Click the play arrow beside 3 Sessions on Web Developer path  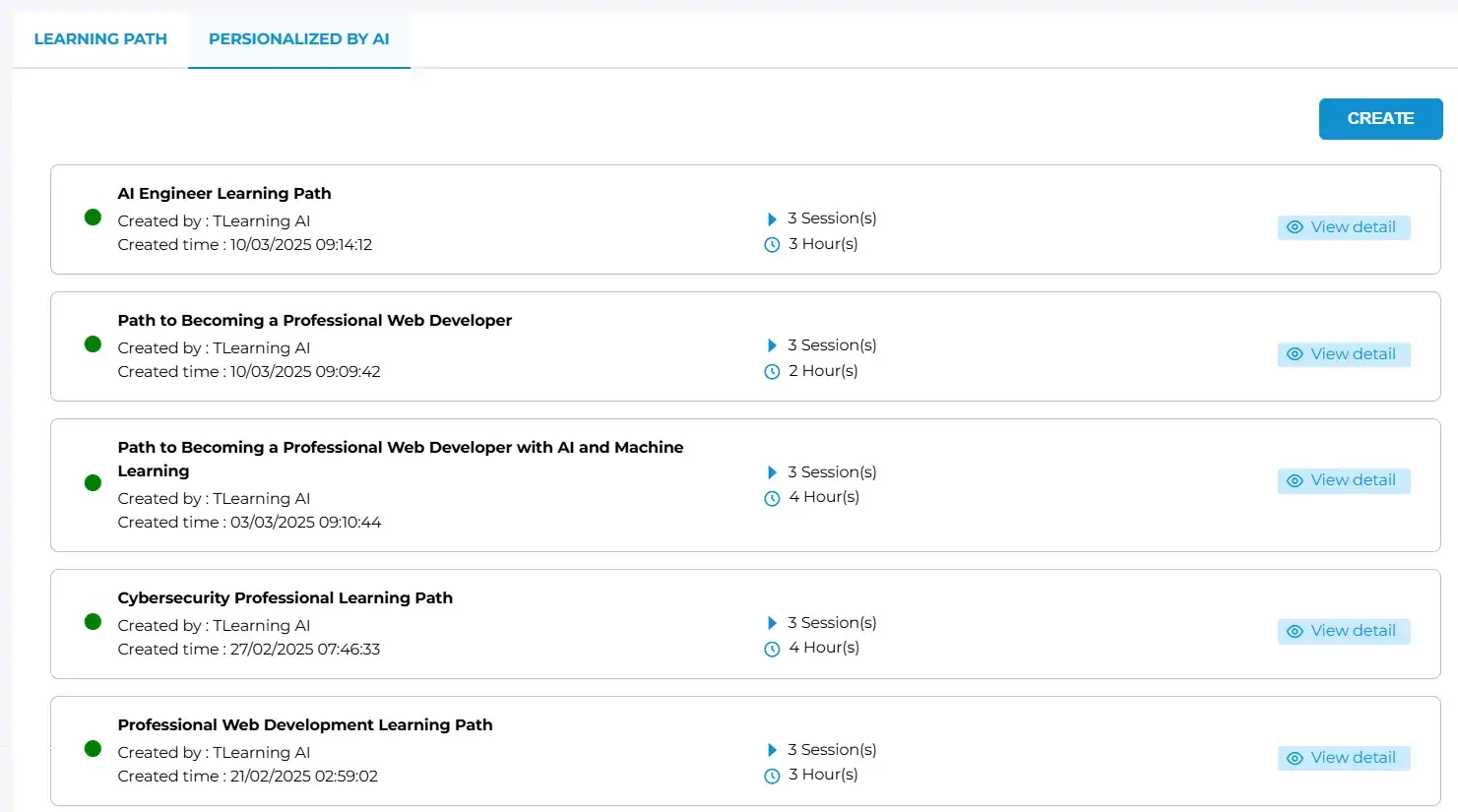pyautogui.click(x=773, y=345)
